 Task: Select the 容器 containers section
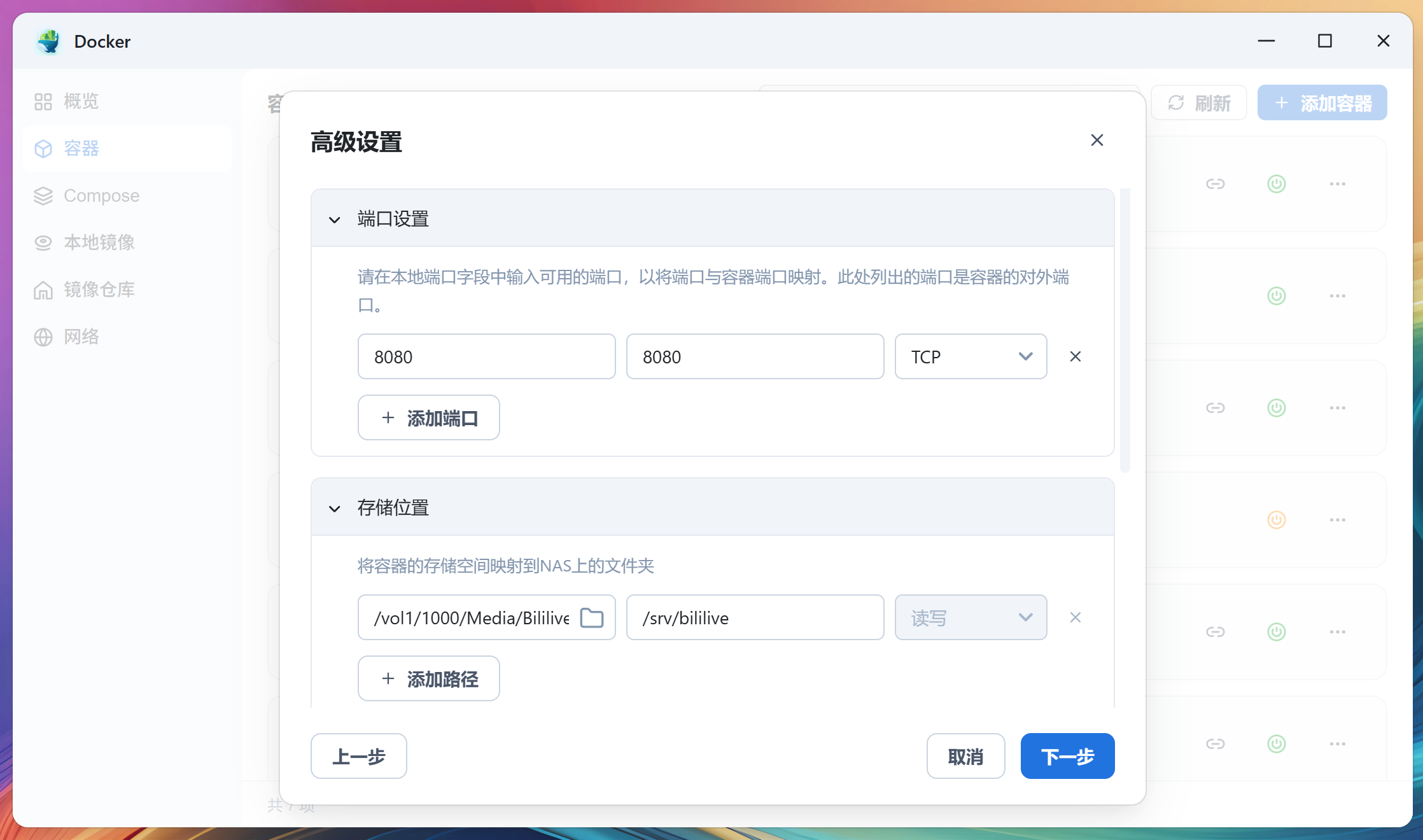tap(81, 149)
